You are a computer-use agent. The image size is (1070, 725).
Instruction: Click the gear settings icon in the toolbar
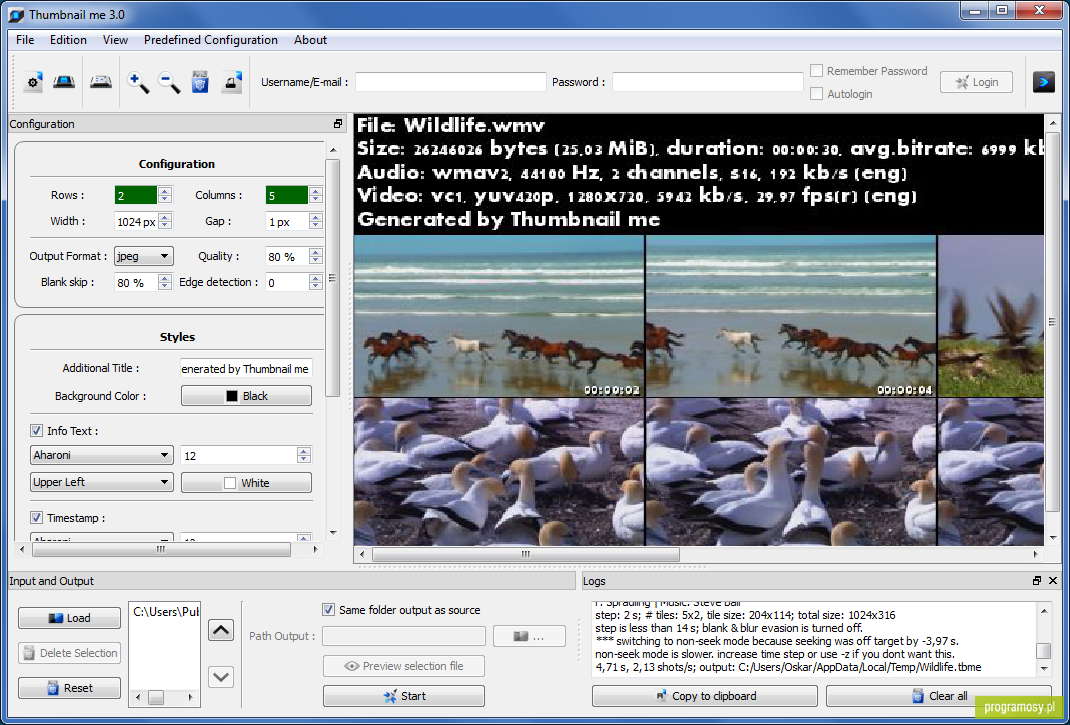coord(33,83)
